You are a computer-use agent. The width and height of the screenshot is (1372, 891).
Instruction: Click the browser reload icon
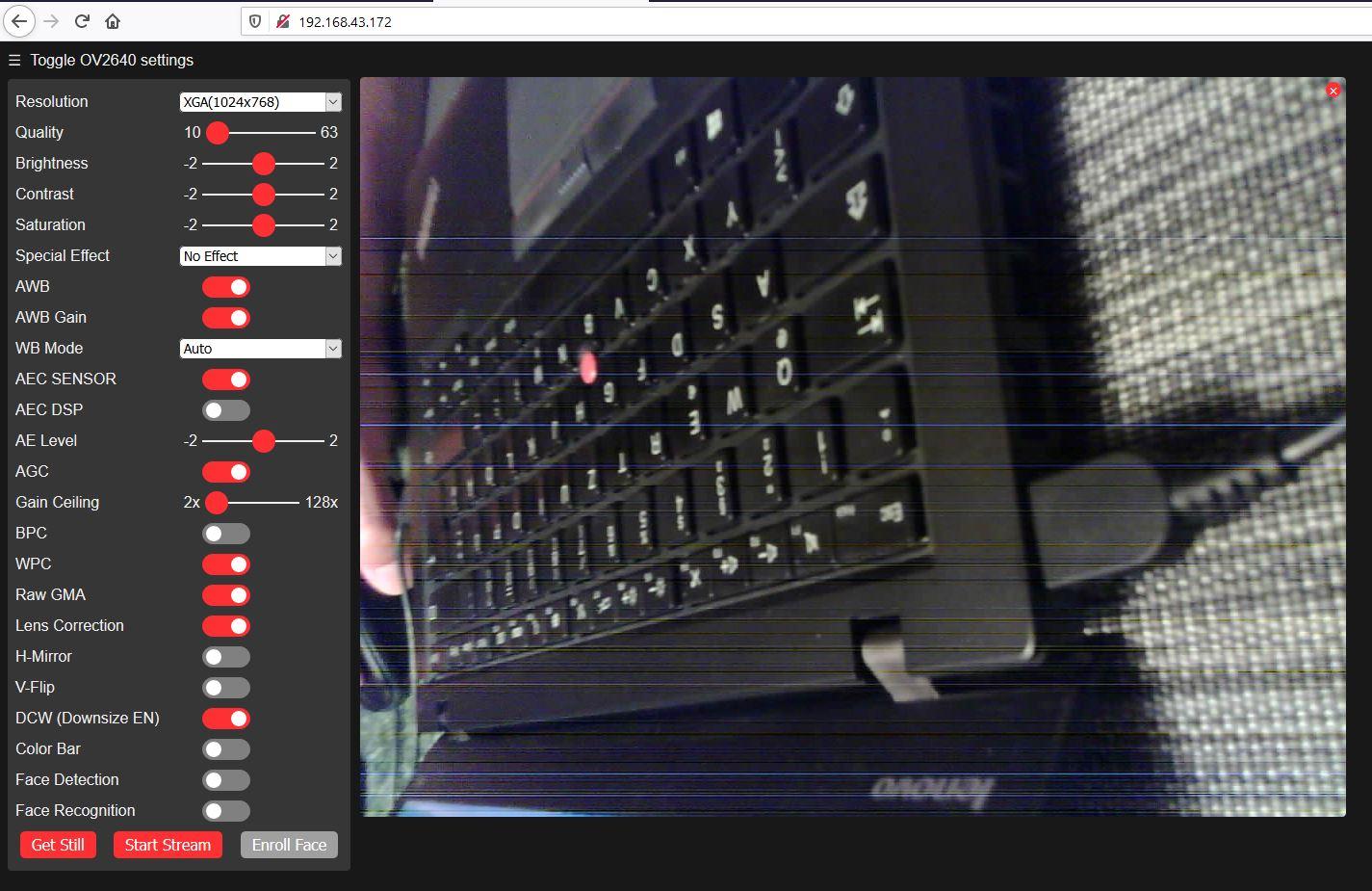click(x=81, y=20)
